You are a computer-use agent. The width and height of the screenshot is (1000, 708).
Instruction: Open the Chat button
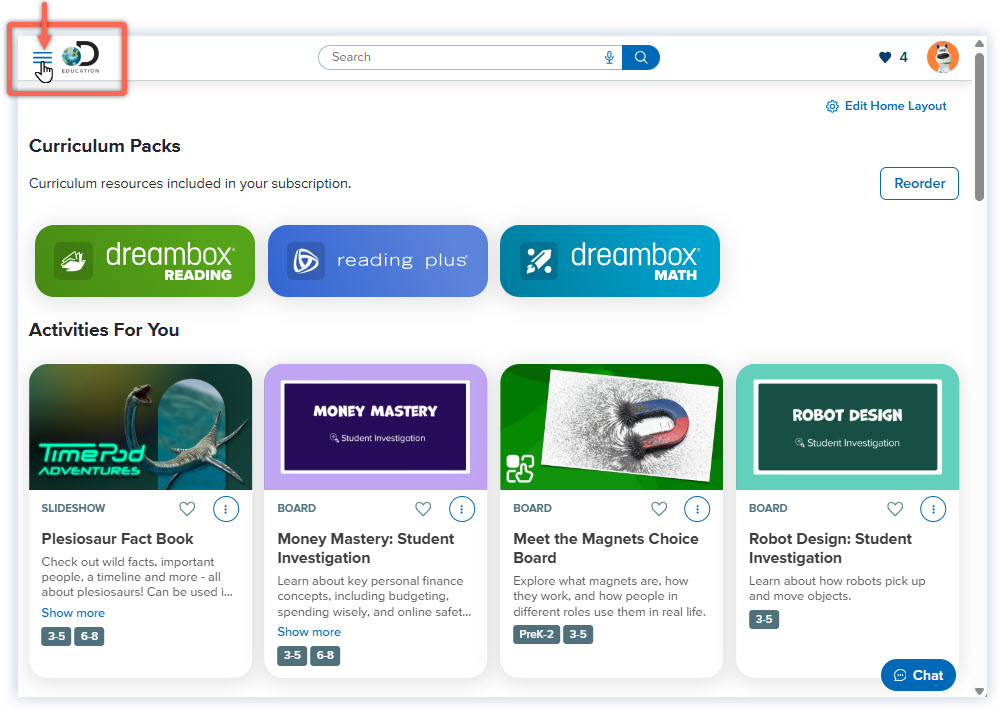click(918, 675)
